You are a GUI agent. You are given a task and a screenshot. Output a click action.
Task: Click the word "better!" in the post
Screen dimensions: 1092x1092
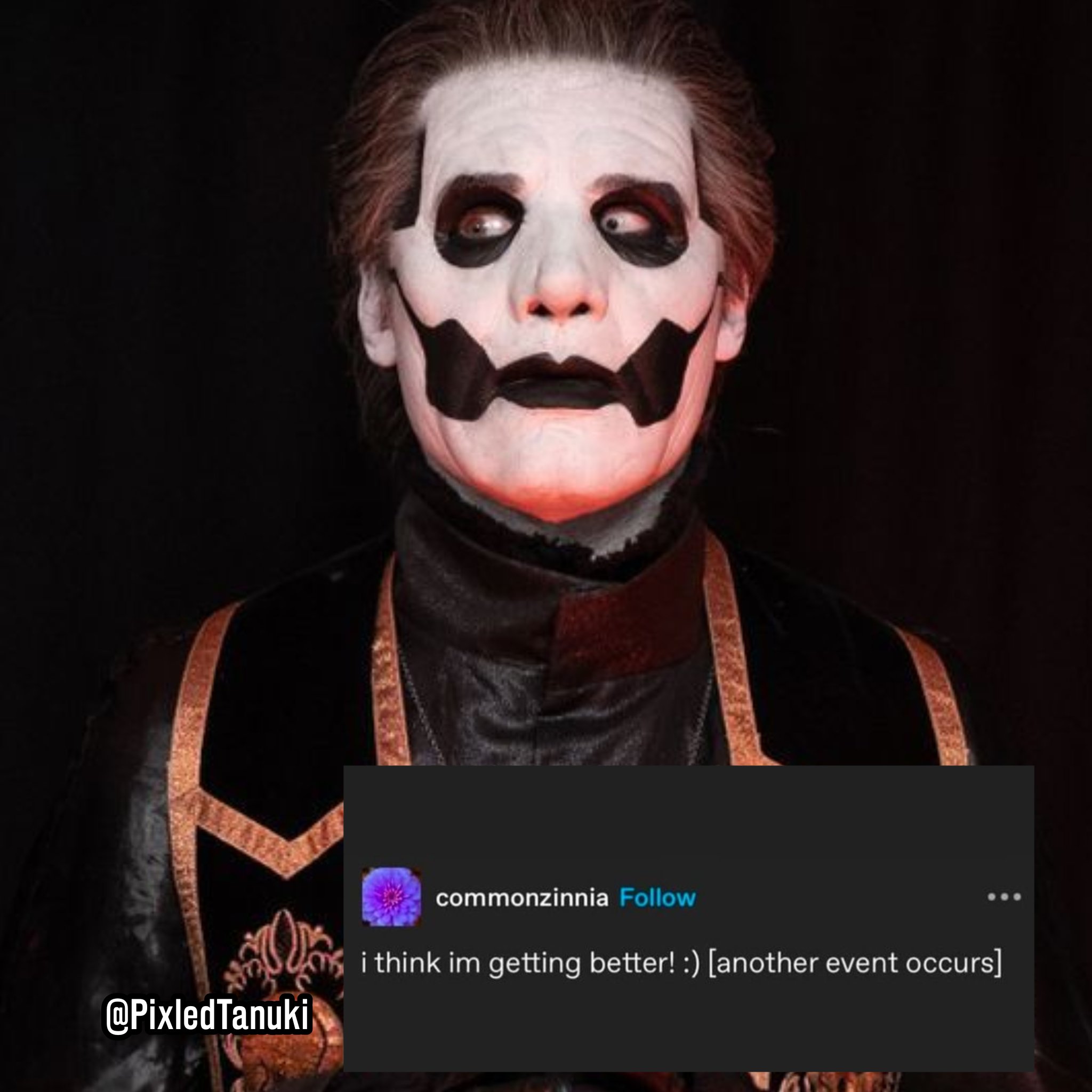632,962
